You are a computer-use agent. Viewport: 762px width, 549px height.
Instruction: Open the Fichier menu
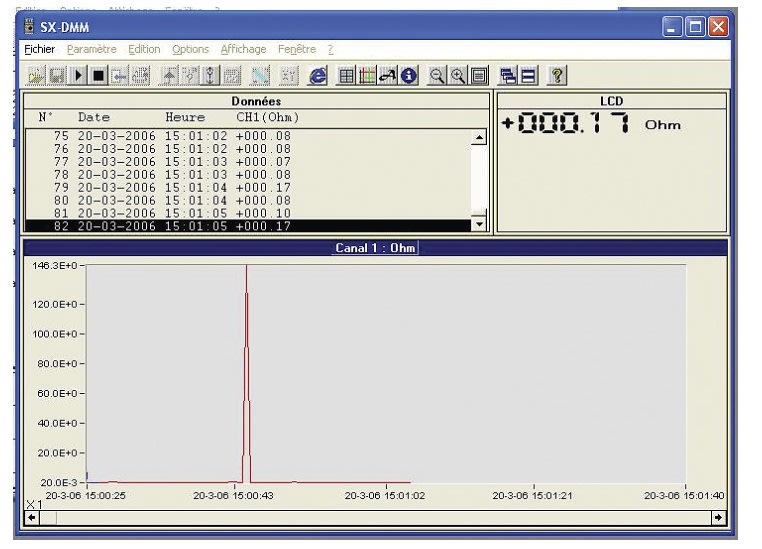(x=40, y=49)
